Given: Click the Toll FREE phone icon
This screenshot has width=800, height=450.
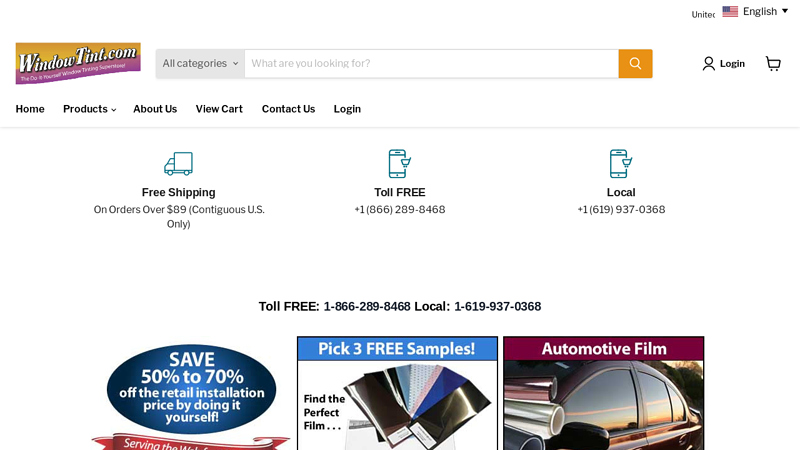Looking at the screenshot, I should (399, 164).
